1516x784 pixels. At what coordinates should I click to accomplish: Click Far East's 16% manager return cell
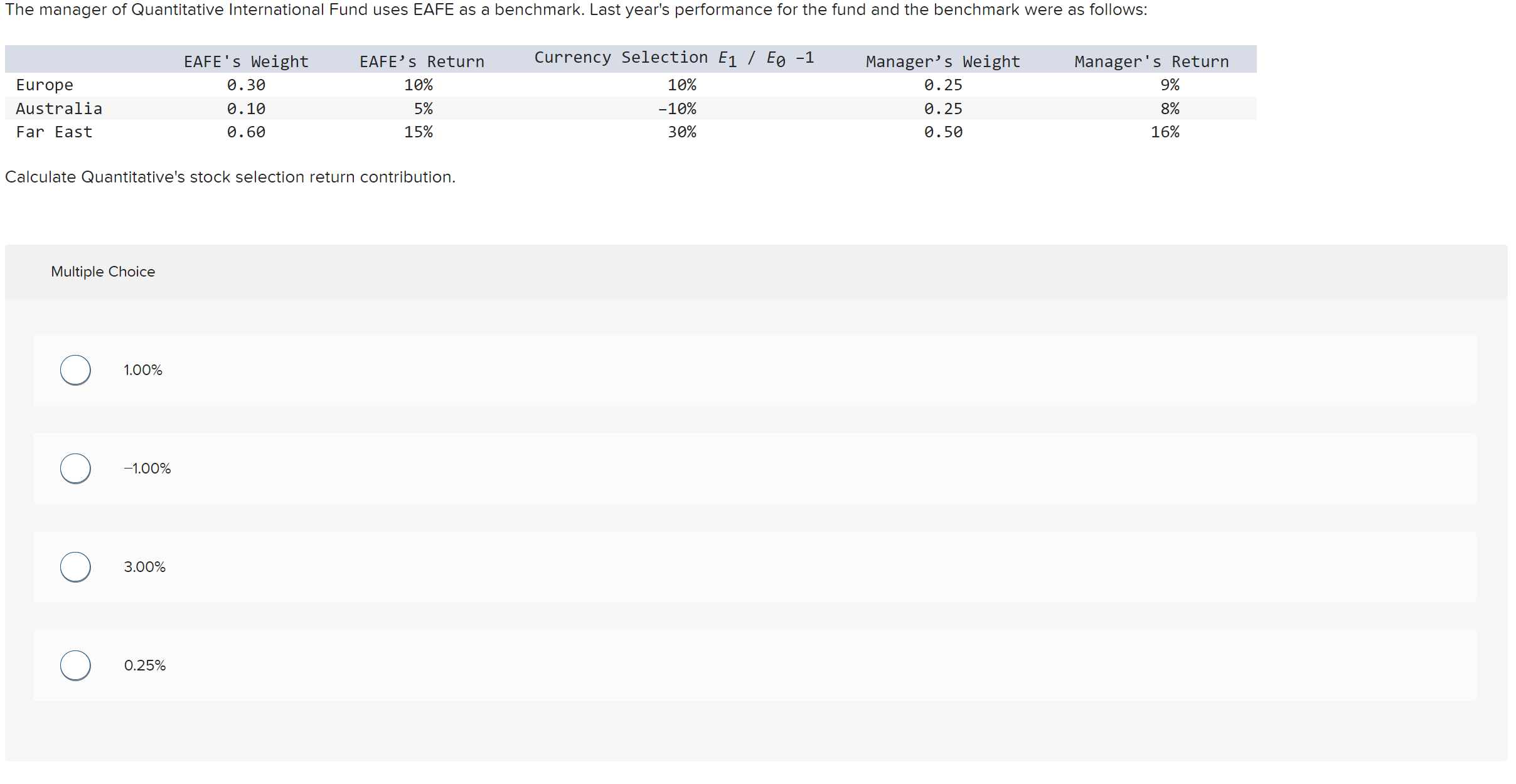pos(1165,132)
